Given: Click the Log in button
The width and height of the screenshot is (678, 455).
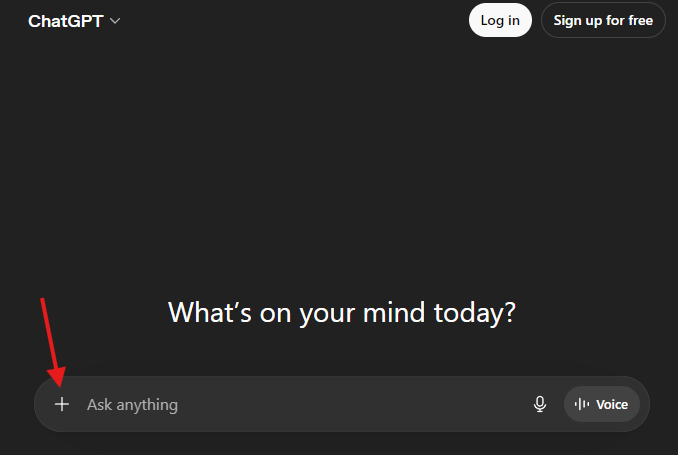Looking at the screenshot, I should tap(500, 20).
